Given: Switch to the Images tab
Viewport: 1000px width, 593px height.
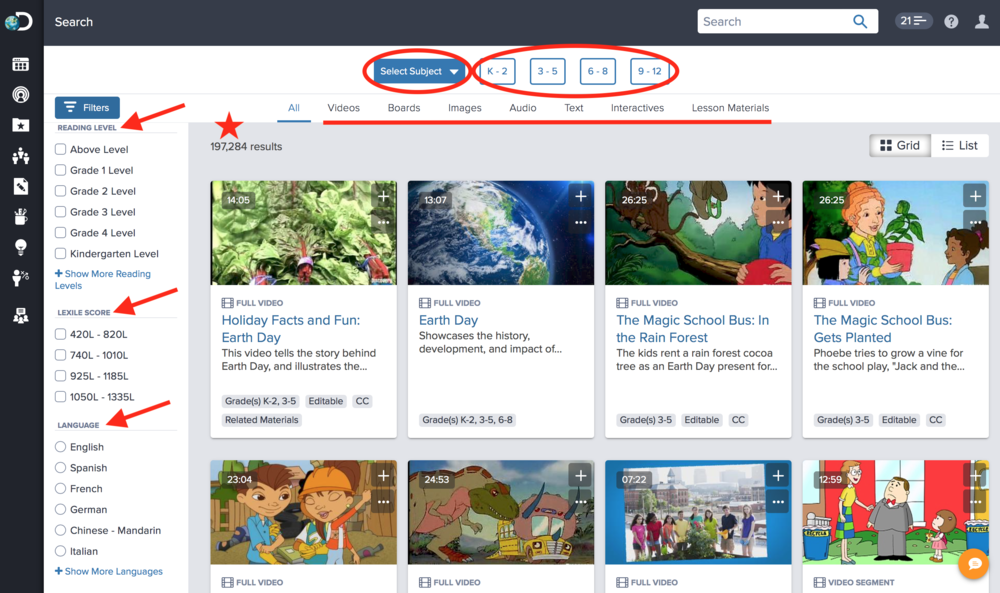Looking at the screenshot, I should [464, 108].
